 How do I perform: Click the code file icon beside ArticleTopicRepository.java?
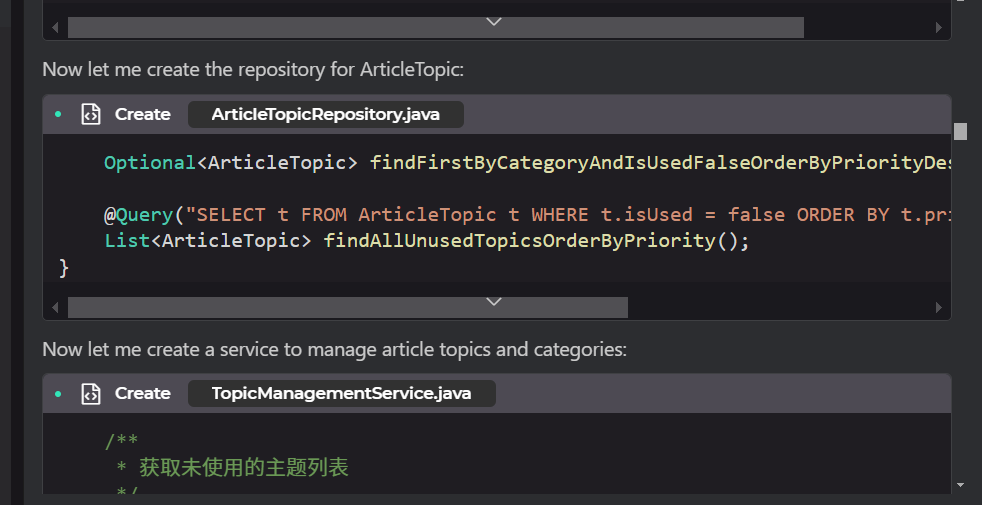click(91, 115)
